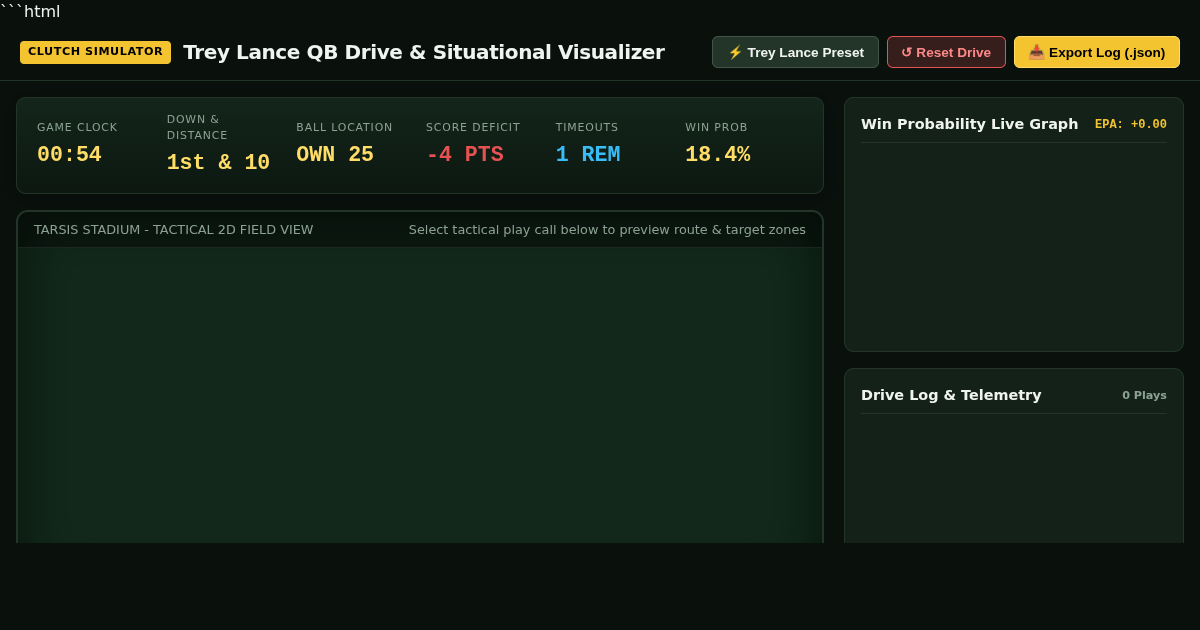1200x630 pixels.
Task: Click the WIN PROB label
Action: point(716,127)
